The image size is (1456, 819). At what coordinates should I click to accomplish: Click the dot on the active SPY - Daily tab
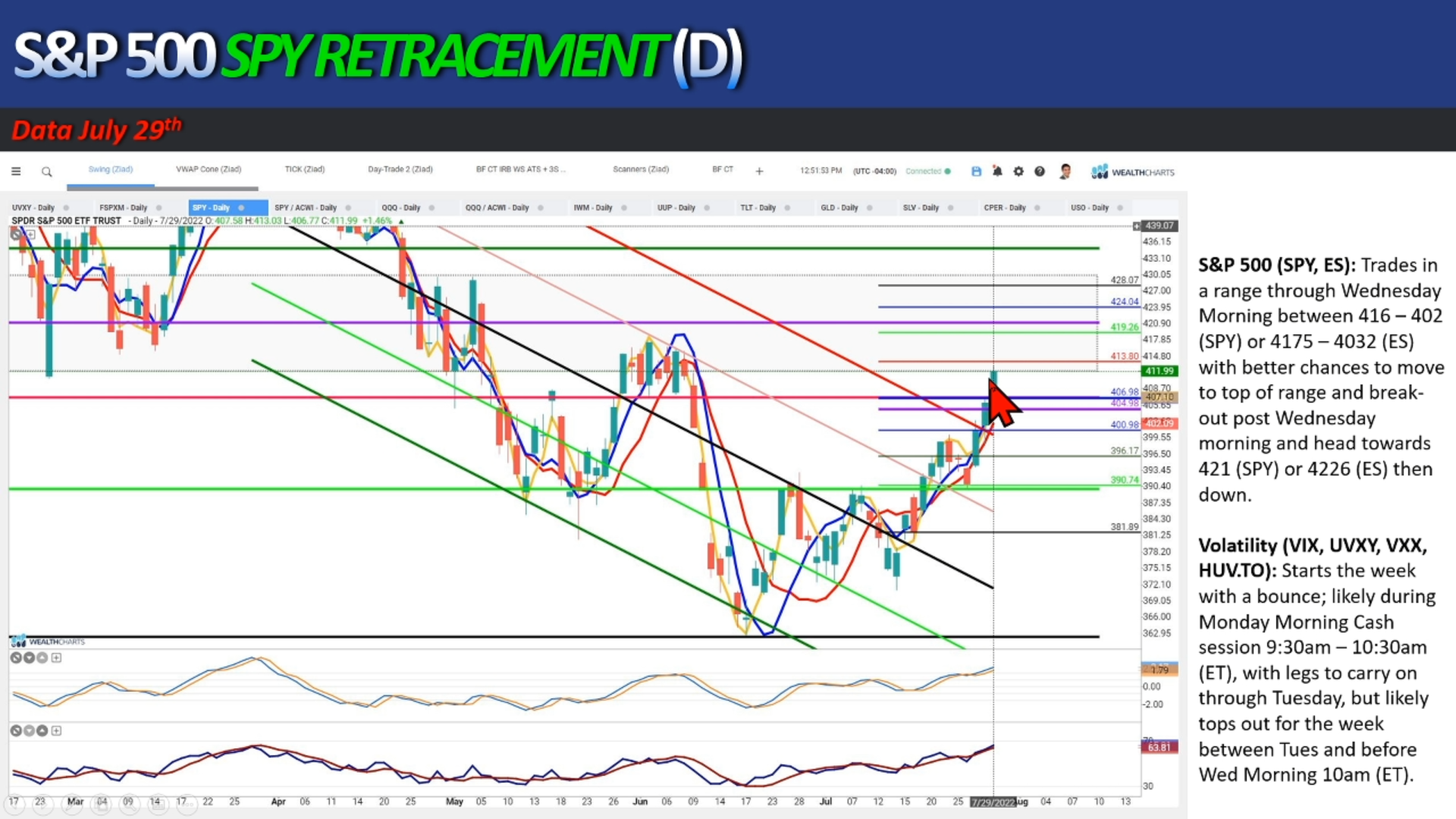tap(241, 208)
